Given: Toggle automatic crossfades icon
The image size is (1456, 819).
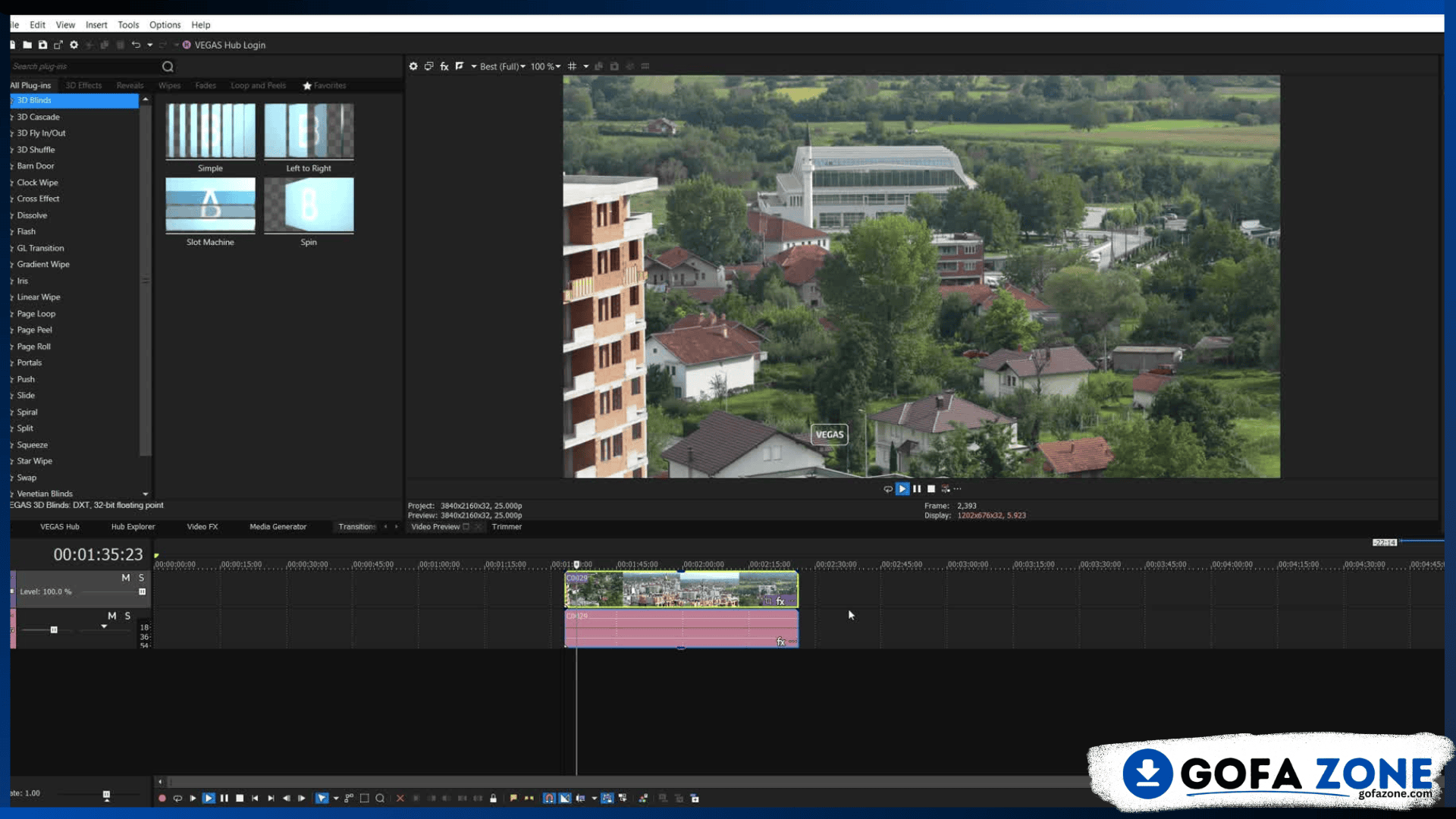Looking at the screenshot, I should pyautogui.click(x=565, y=799).
